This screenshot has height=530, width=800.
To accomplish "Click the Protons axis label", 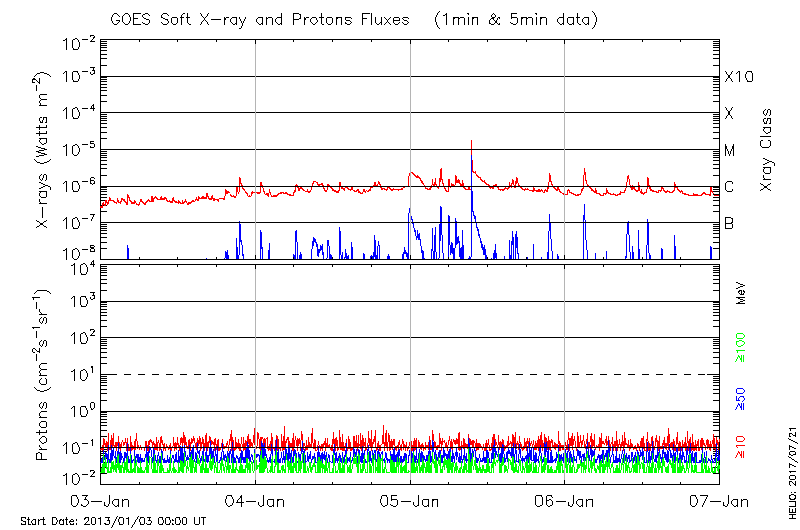I will (45, 375).
